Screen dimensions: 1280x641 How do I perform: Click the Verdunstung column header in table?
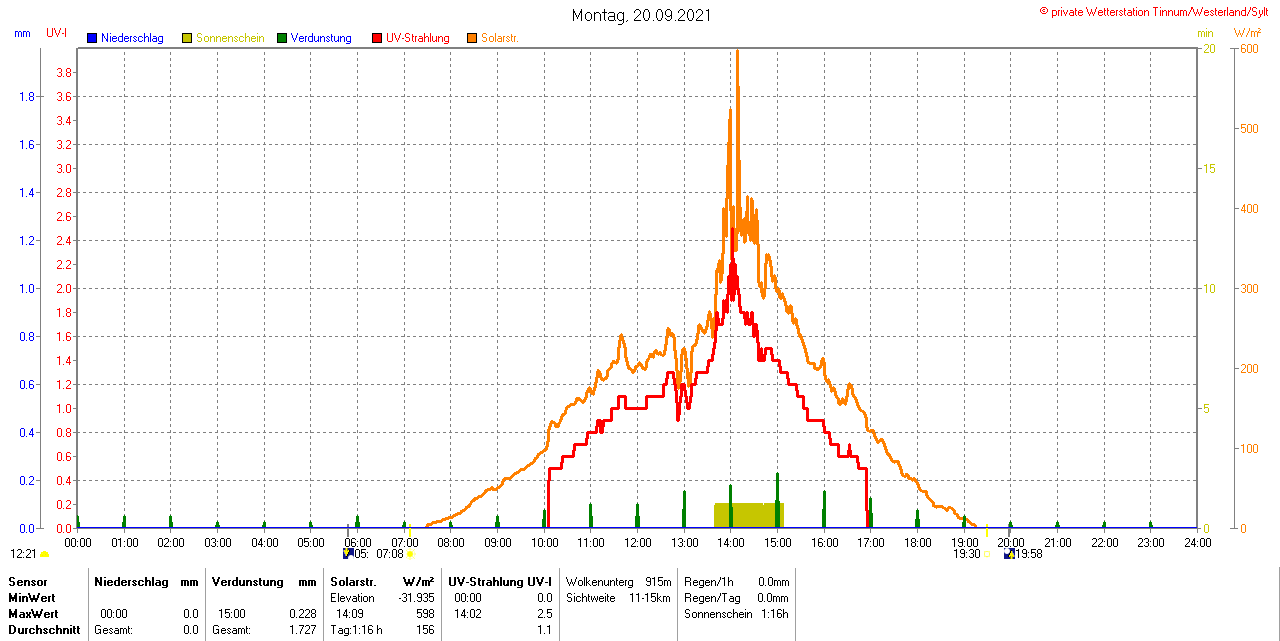pyautogui.click(x=246, y=582)
